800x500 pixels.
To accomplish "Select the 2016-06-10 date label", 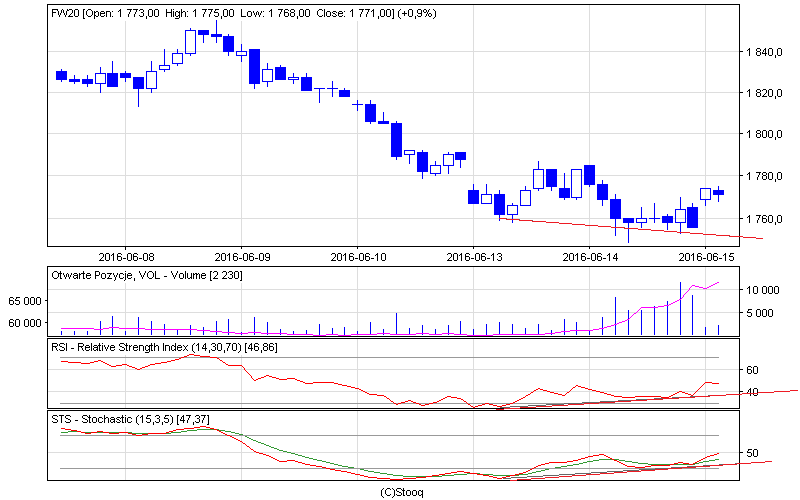I will (x=358, y=257).
